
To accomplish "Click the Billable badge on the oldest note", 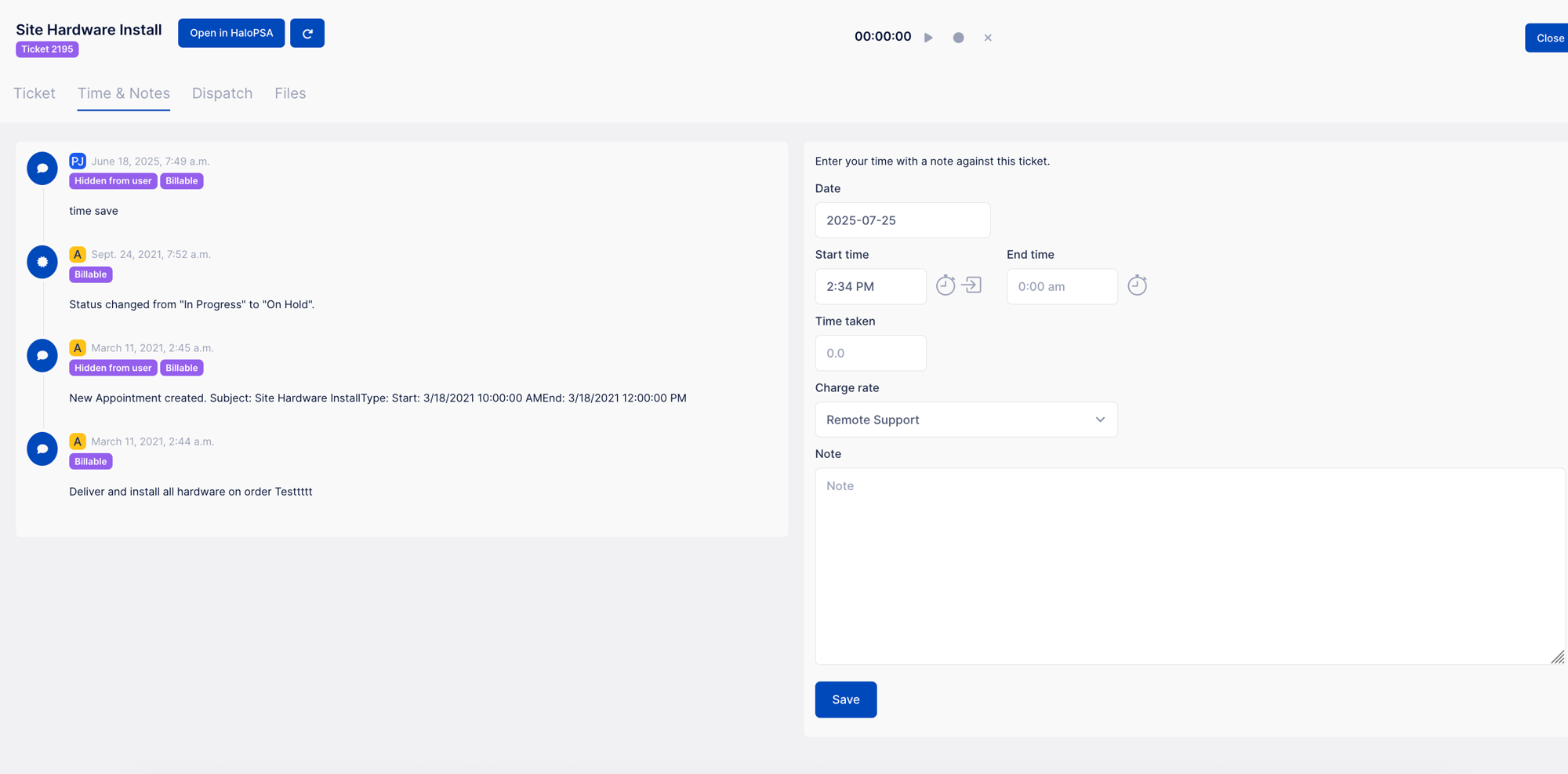I will [90, 461].
